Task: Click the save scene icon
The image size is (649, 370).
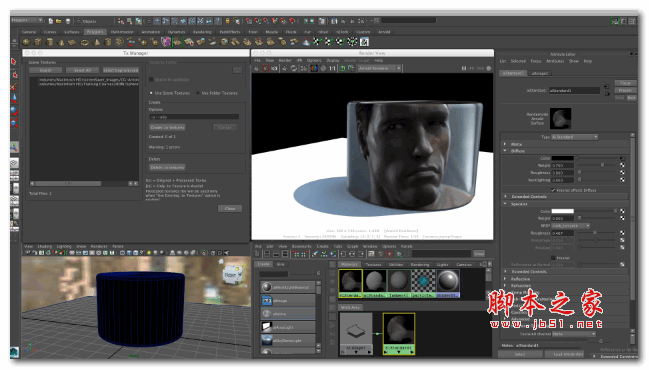Action: pyautogui.click(x=68, y=21)
